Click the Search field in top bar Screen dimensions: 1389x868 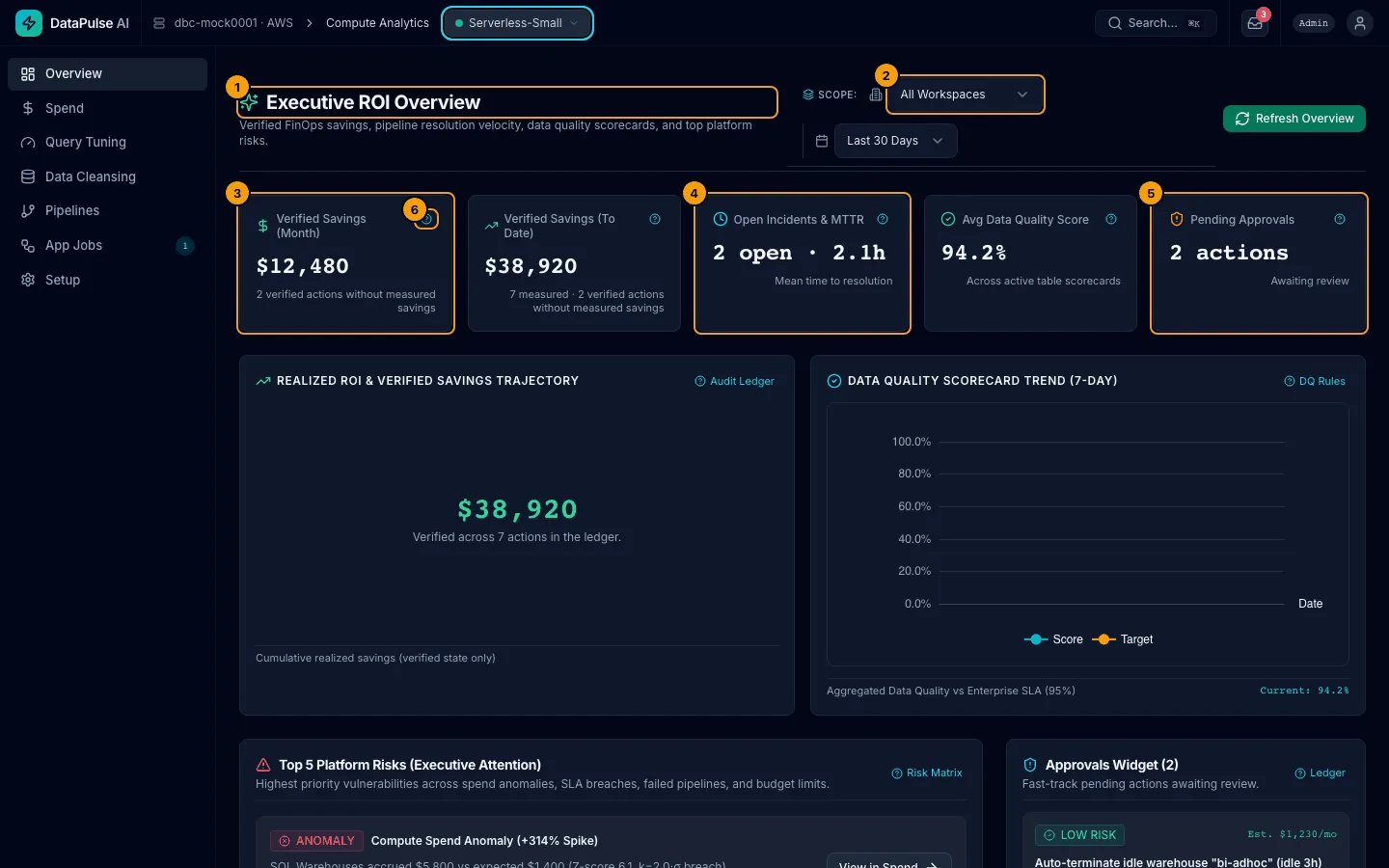coord(1156,23)
